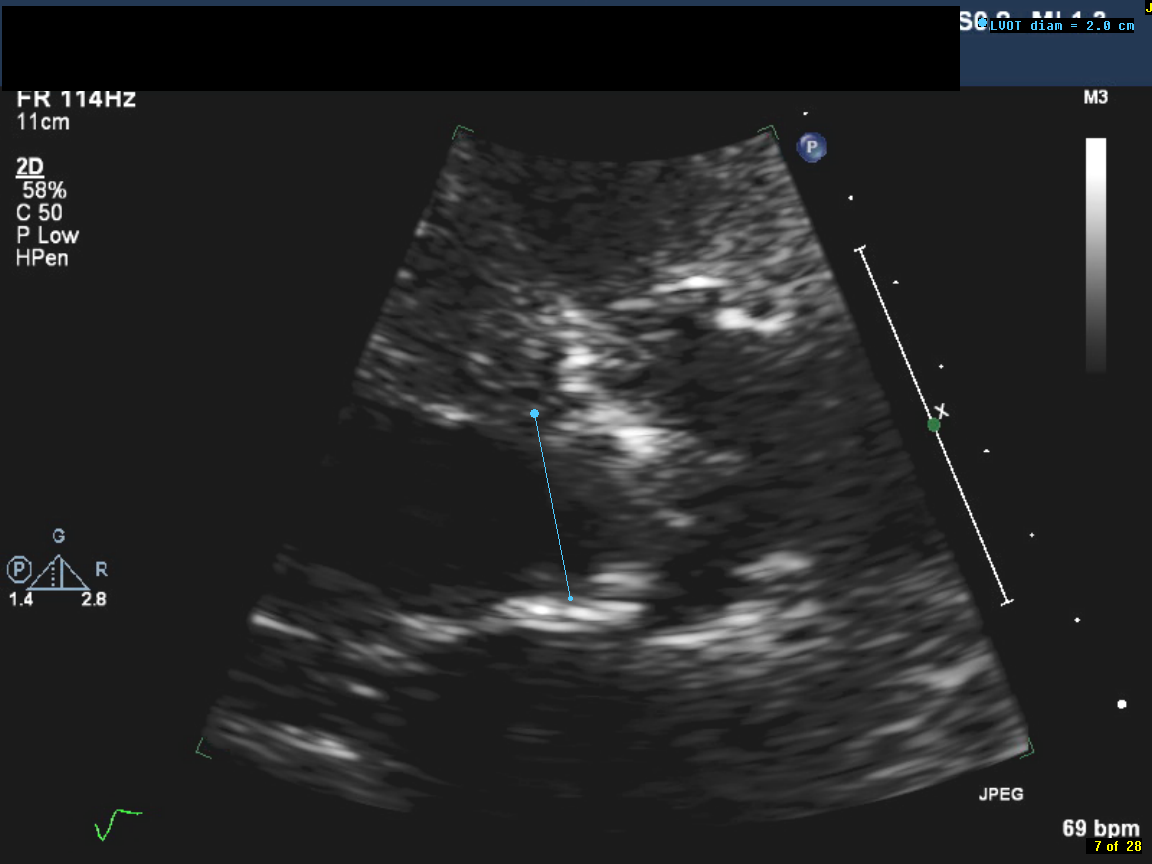Select the green focus dot on depth scale
1152x864 pixels.
pyautogui.click(x=934, y=425)
